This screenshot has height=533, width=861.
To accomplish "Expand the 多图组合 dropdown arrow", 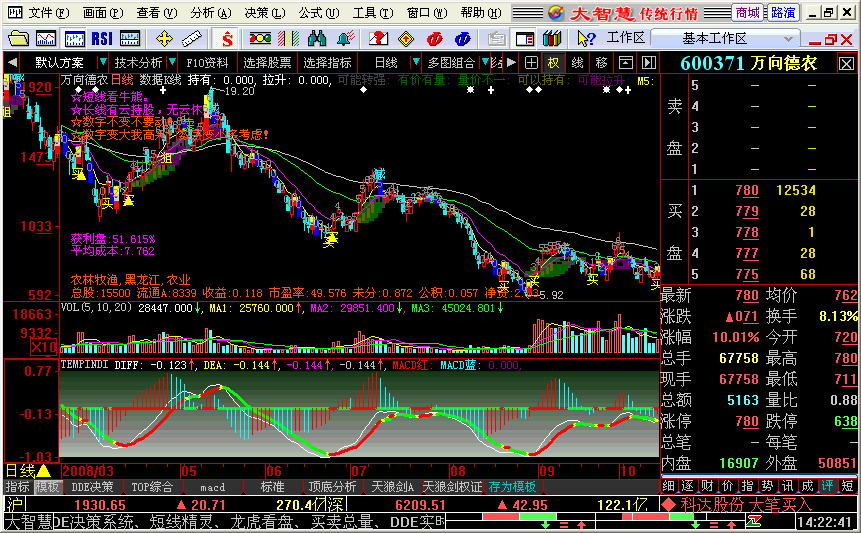I will click(485, 62).
